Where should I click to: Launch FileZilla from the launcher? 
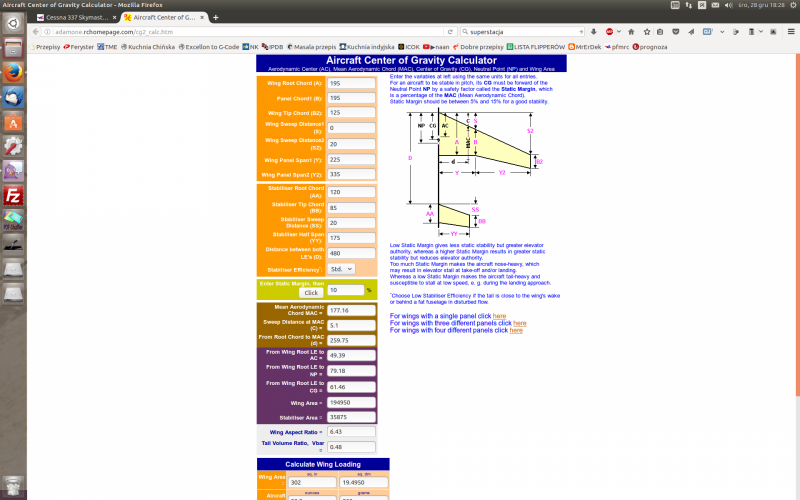coord(13,195)
